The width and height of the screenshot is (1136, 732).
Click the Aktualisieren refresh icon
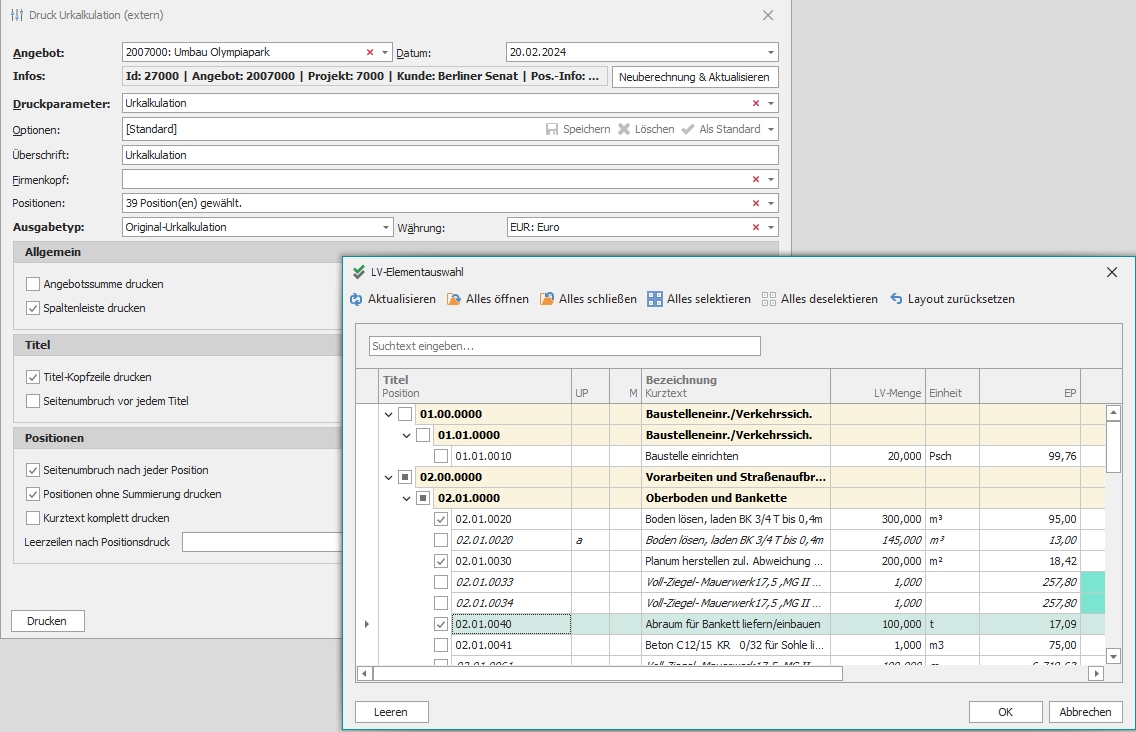click(357, 299)
